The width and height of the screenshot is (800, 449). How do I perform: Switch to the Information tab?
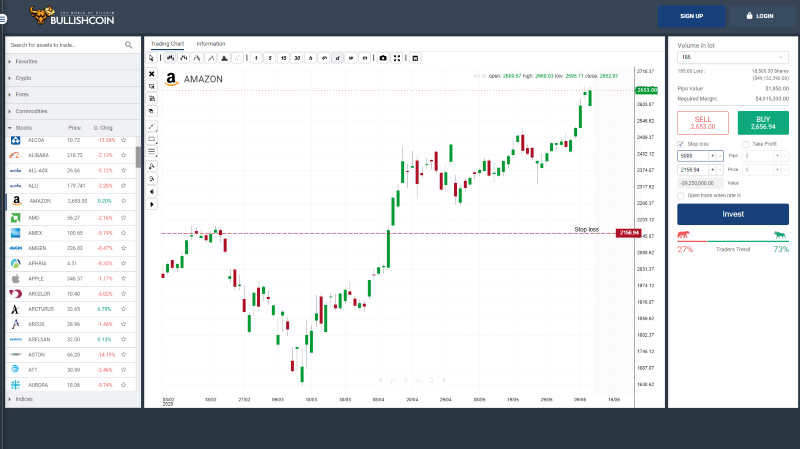tap(211, 44)
